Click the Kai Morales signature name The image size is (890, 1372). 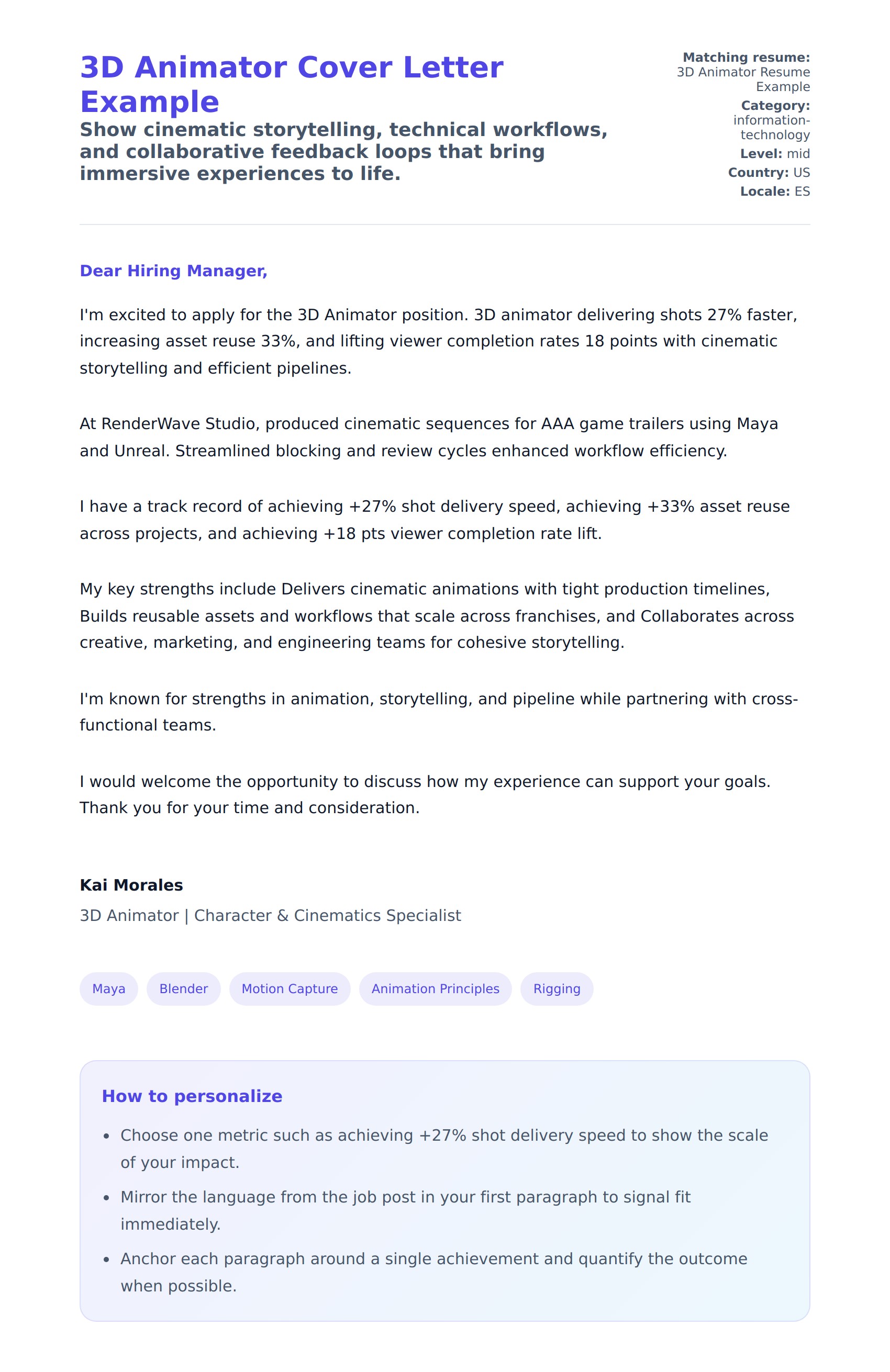tap(131, 885)
